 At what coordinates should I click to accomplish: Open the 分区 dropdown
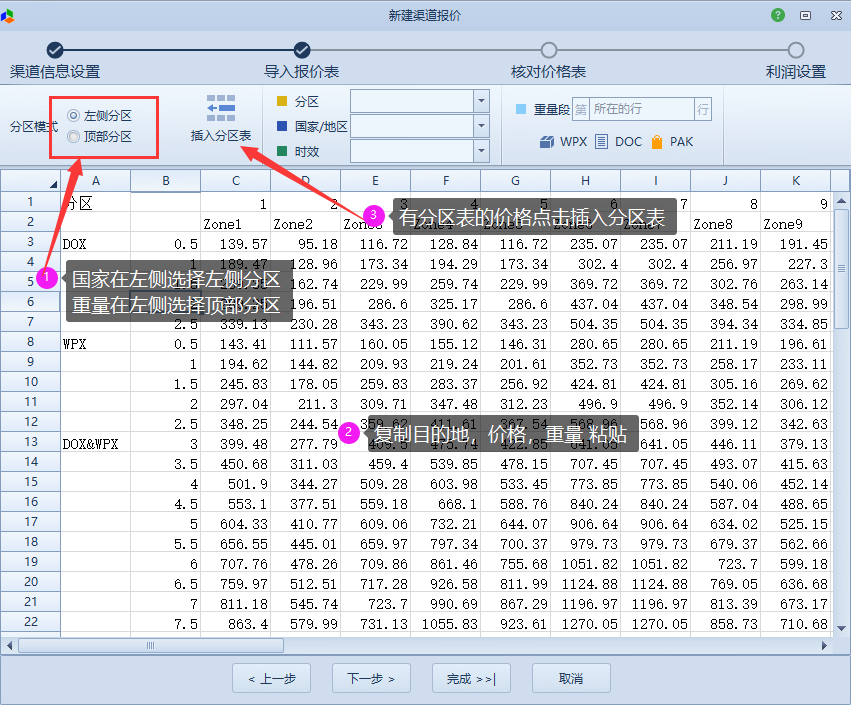(481, 101)
